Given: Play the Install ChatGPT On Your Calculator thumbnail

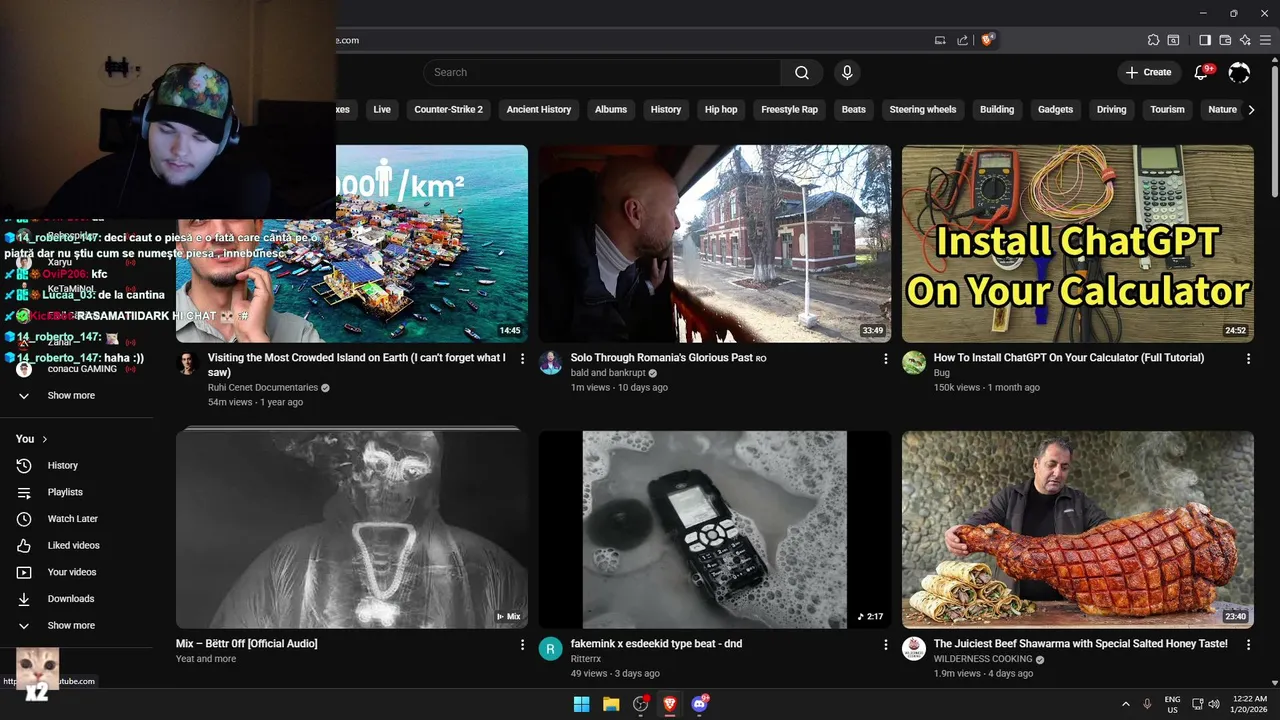Looking at the screenshot, I should tap(1078, 244).
